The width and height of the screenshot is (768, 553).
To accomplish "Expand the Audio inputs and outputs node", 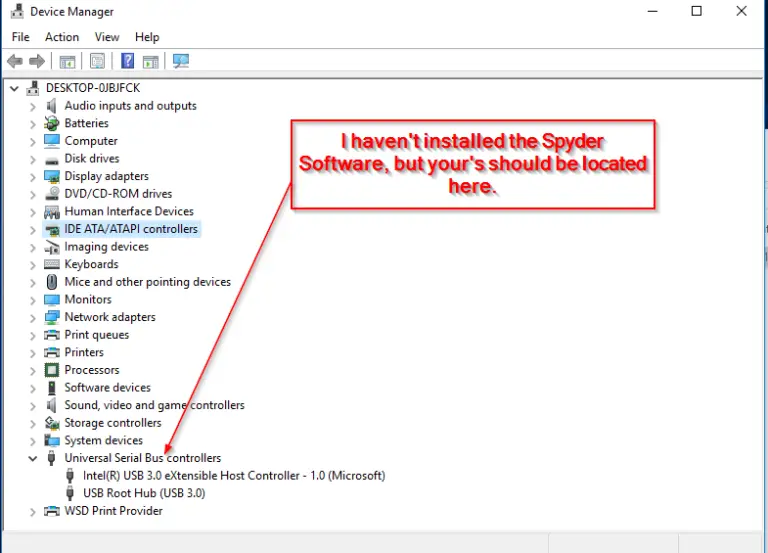I will pos(32,106).
